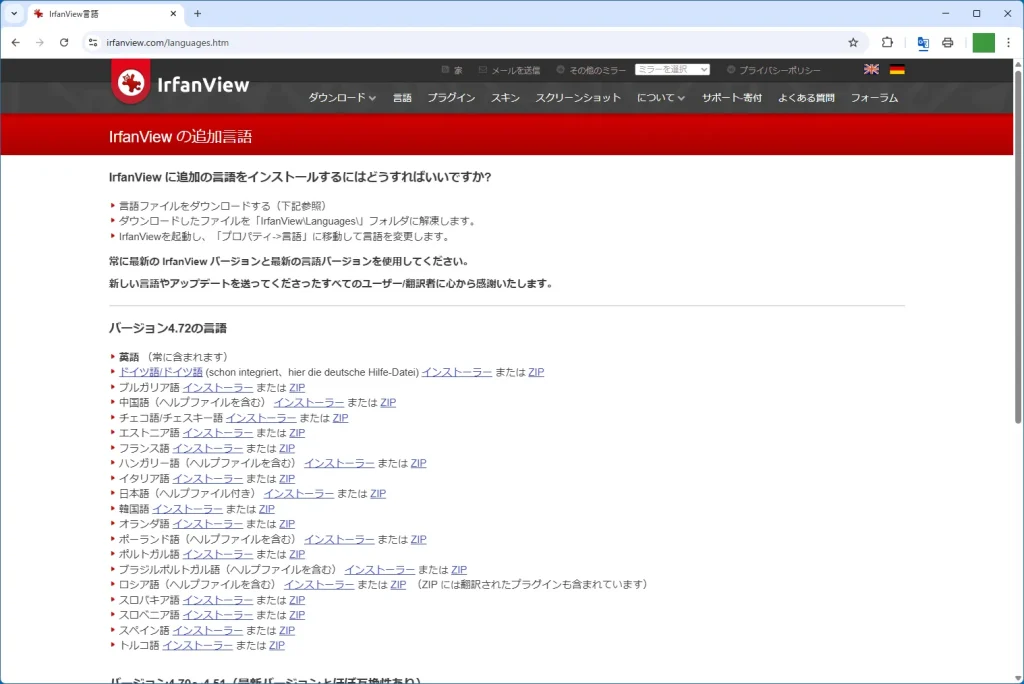Download the ブルガリア語 インストーラー
Viewport: 1024px width, 684px height.
[217, 387]
